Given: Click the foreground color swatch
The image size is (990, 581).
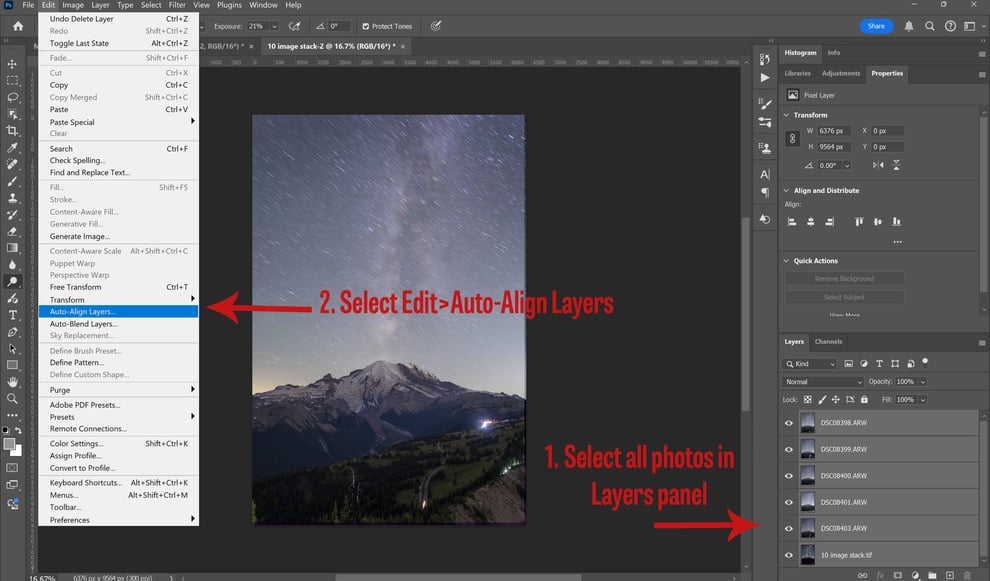Looking at the screenshot, I should click(x=9, y=444).
